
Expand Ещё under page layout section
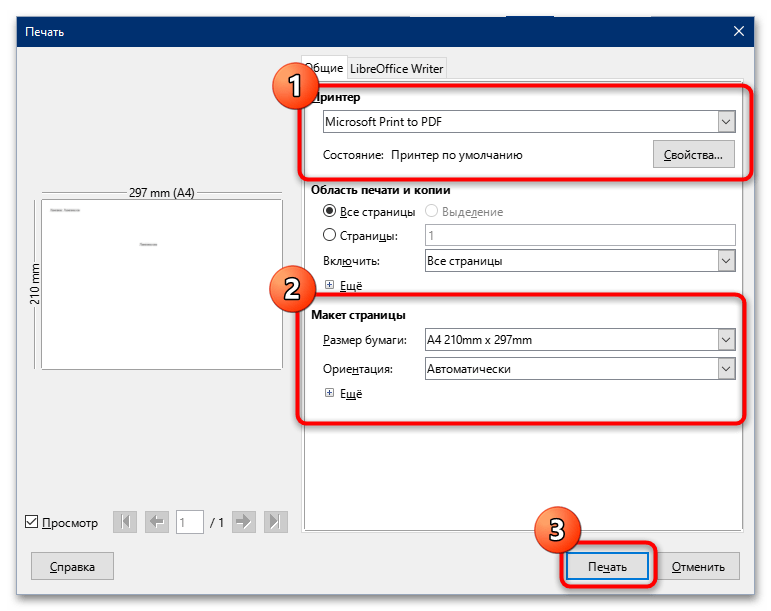pos(331,394)
